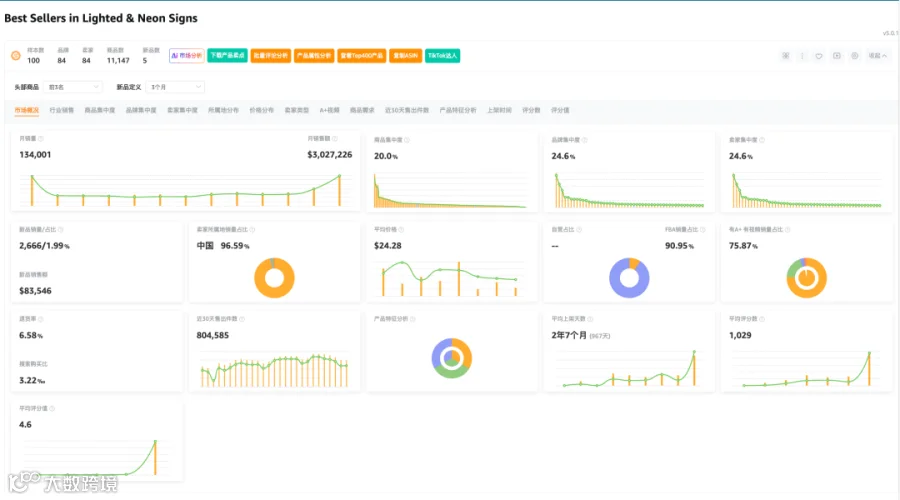Click the grid apps icon in the top-right toolbar
This screenshot has height=500, width=900.
[x=785, y=56]
